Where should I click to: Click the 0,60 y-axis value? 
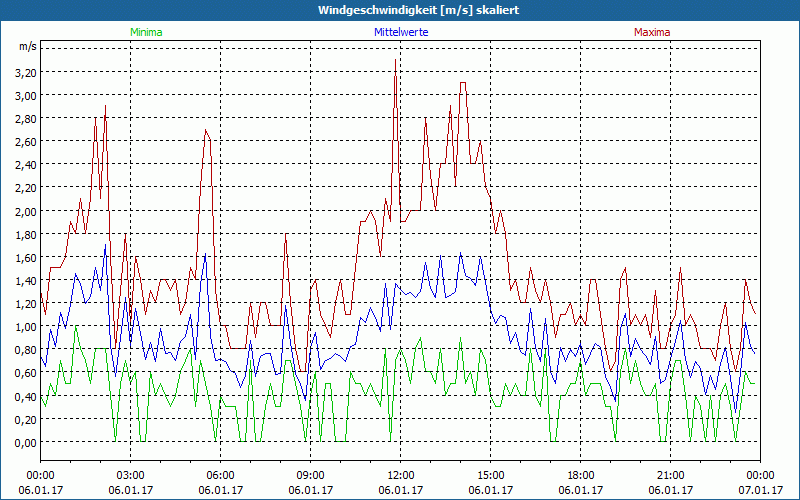(26, 373)
